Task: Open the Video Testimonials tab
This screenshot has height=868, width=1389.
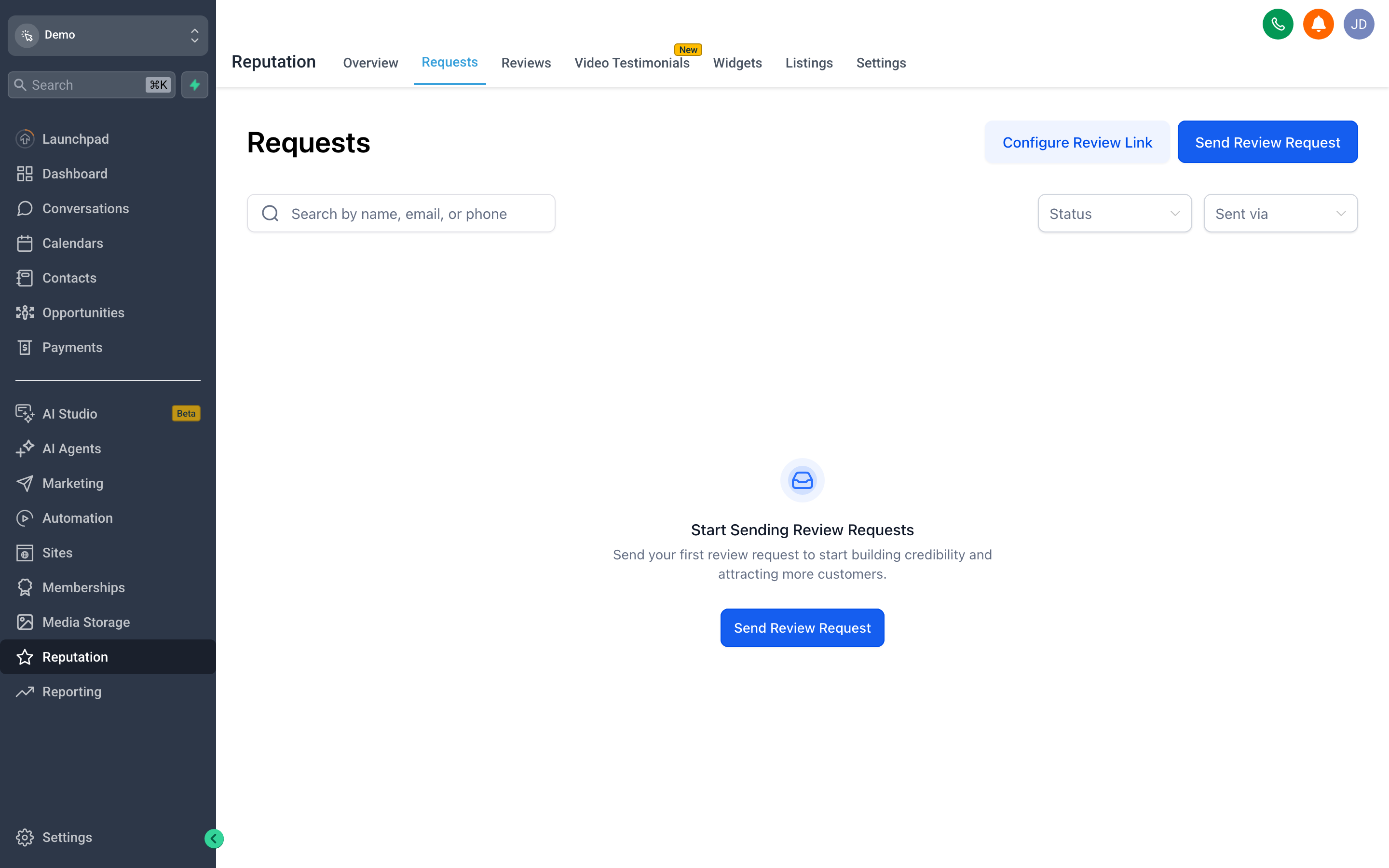Action: pyautogui.click(x=632, y=63)
